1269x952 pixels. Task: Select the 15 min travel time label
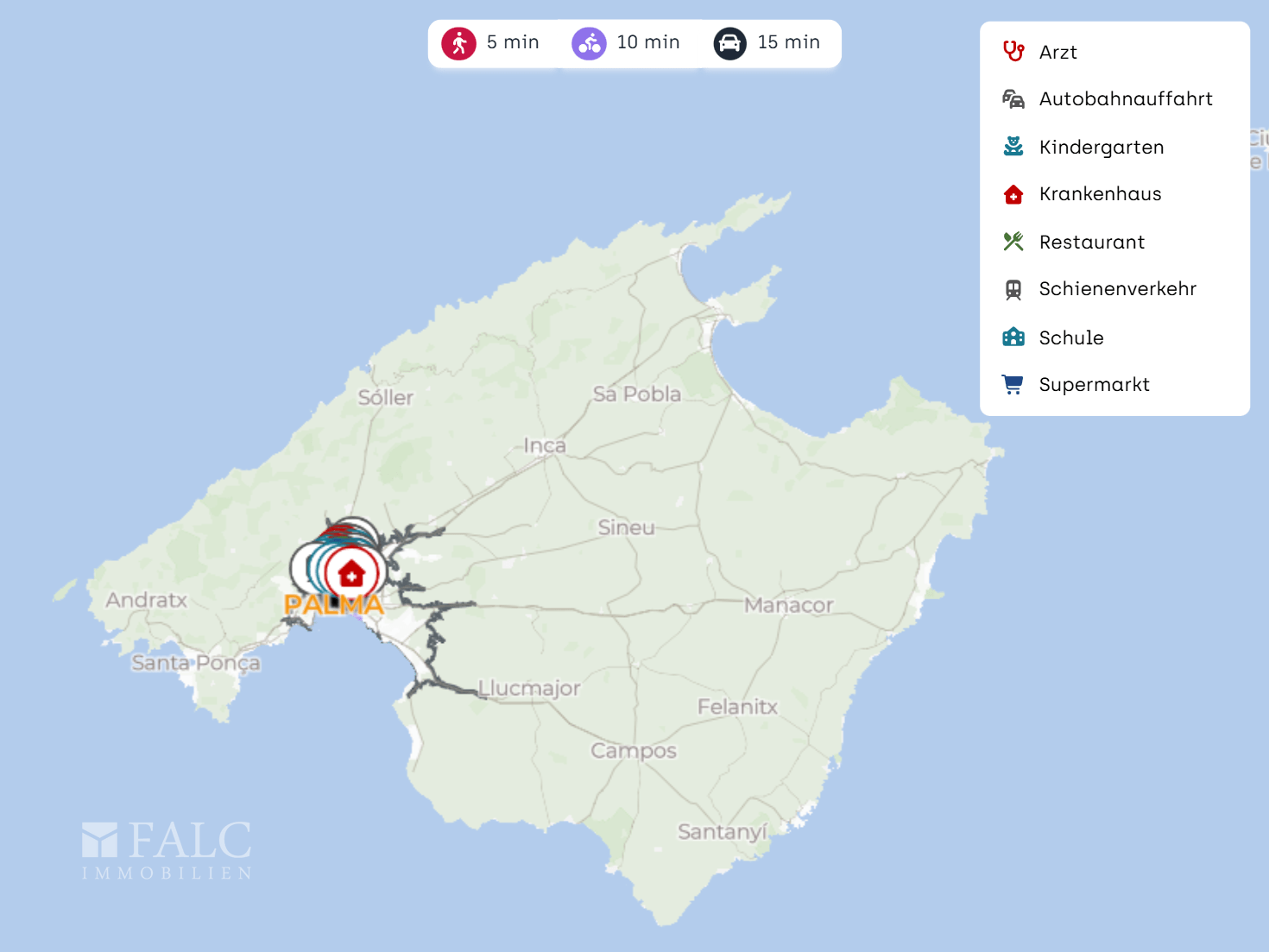788,42
